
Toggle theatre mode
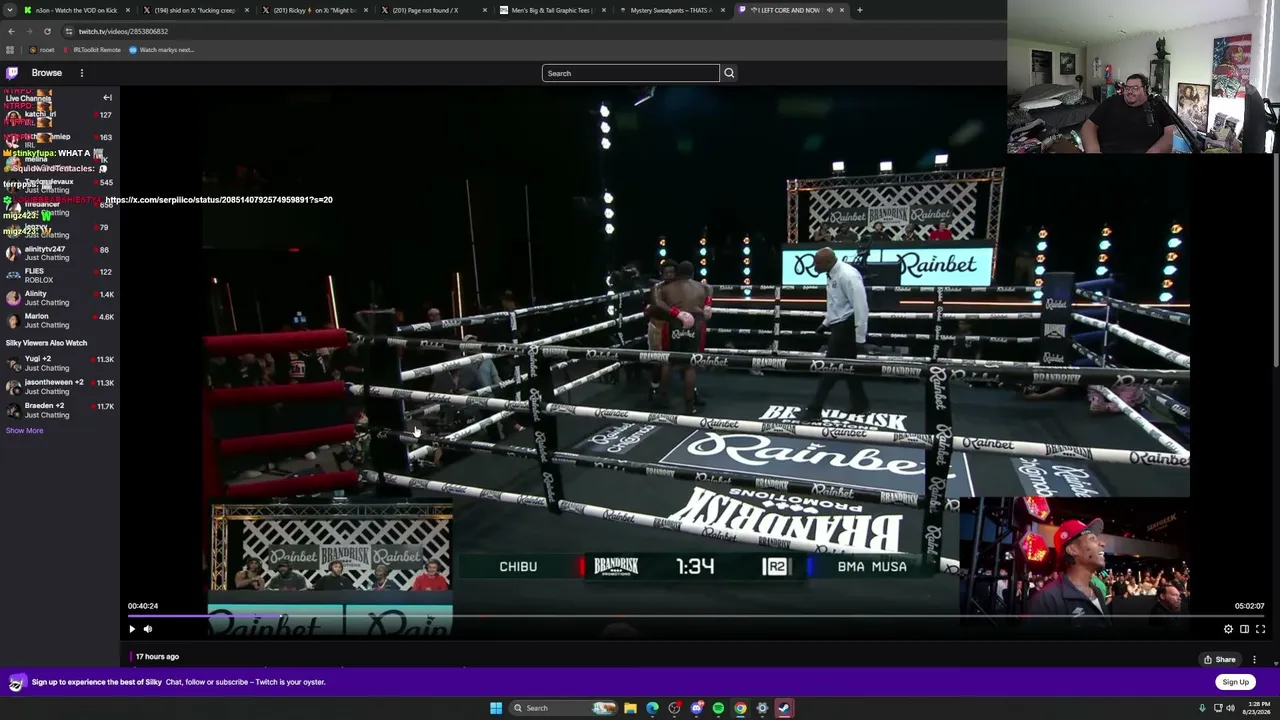(x=1244, y=629)
